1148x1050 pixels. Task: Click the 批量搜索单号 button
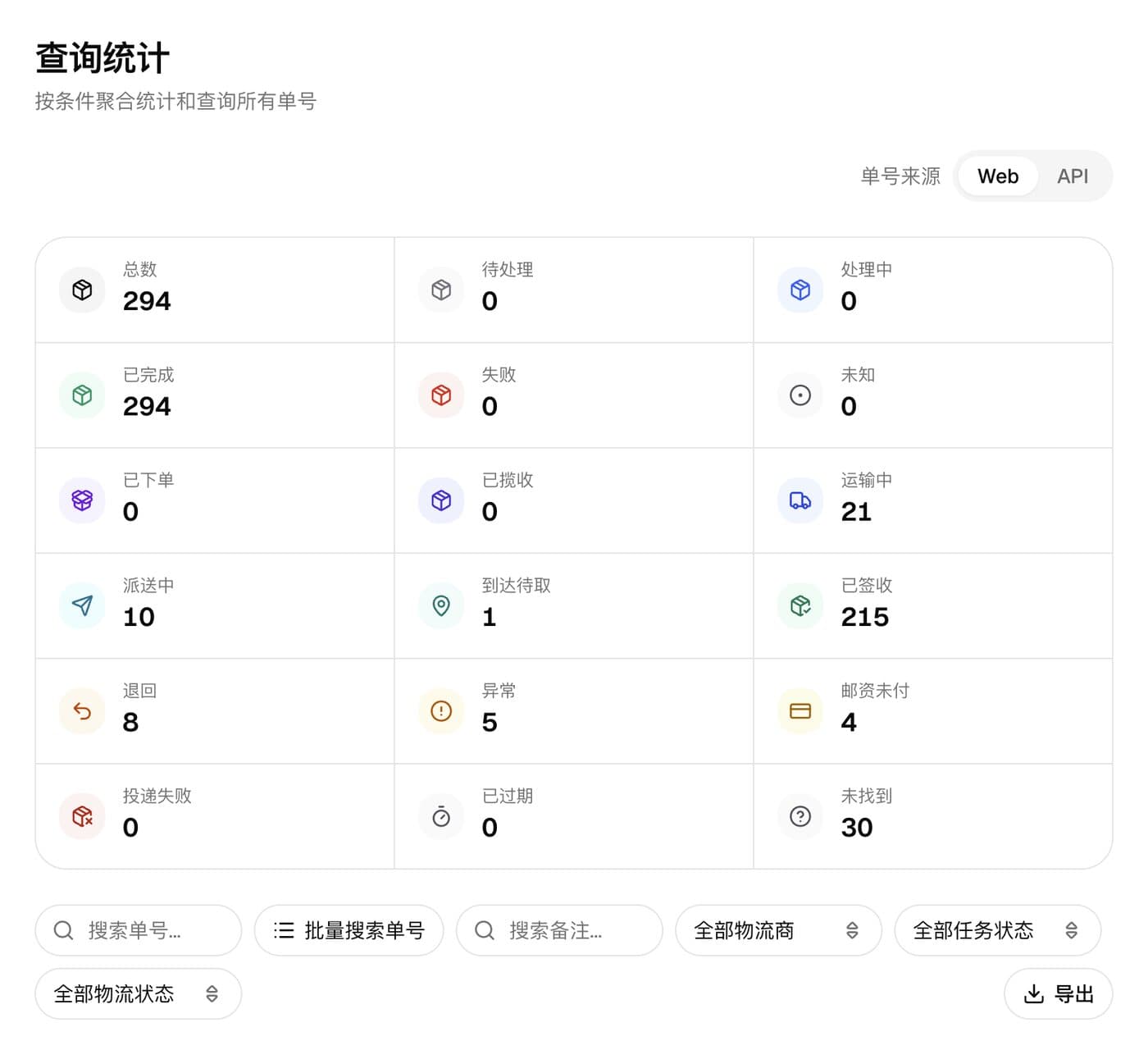coord(348,930)
